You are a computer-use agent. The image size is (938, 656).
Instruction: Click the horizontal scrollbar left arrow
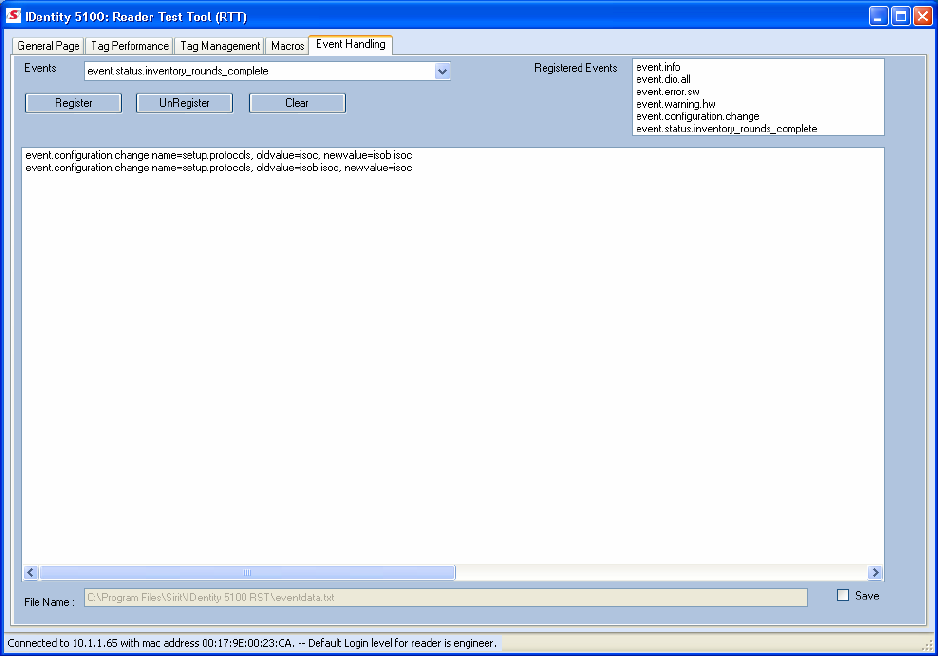click(x=31, y=572)
